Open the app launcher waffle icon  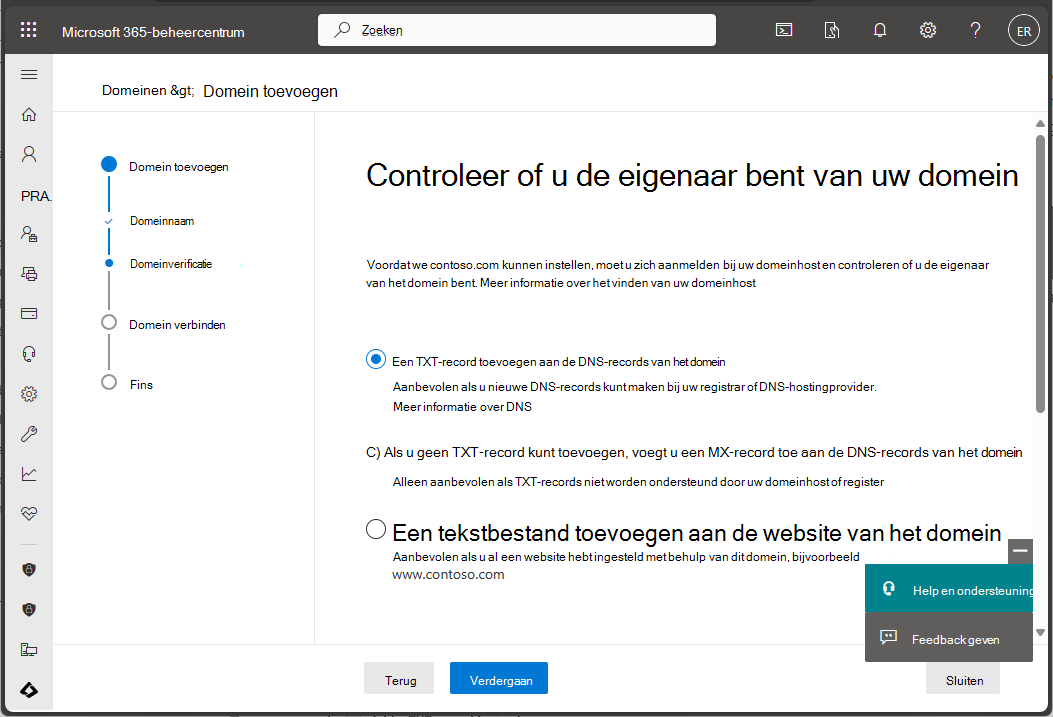coord(28,30)
